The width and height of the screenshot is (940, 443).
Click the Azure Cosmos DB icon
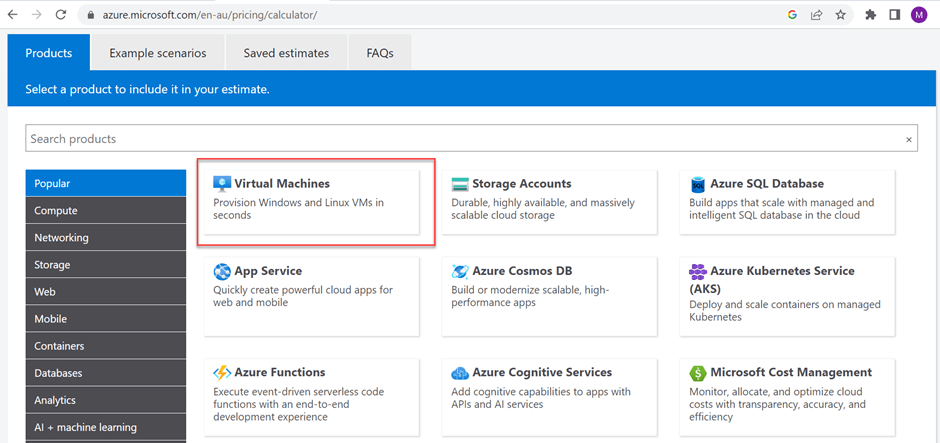pyautogui.click(x=460, y=271)
